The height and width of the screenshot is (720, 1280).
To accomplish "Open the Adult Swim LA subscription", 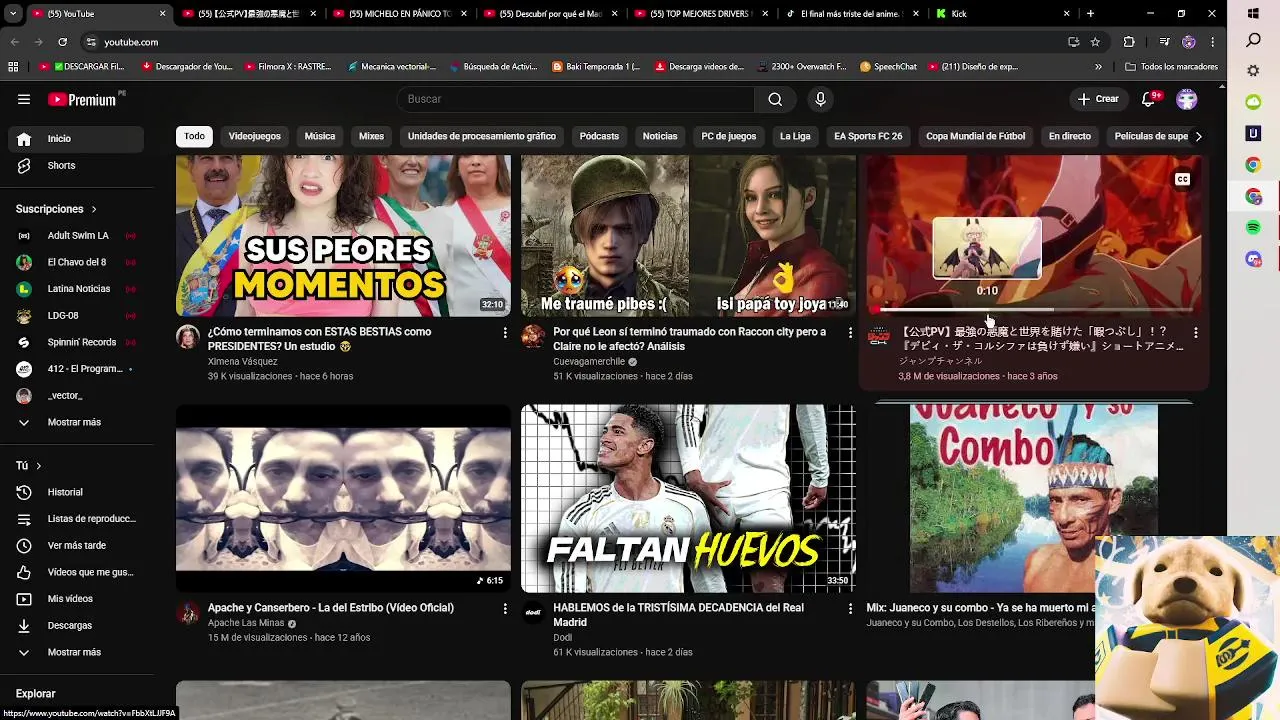I will pos(76,236).
